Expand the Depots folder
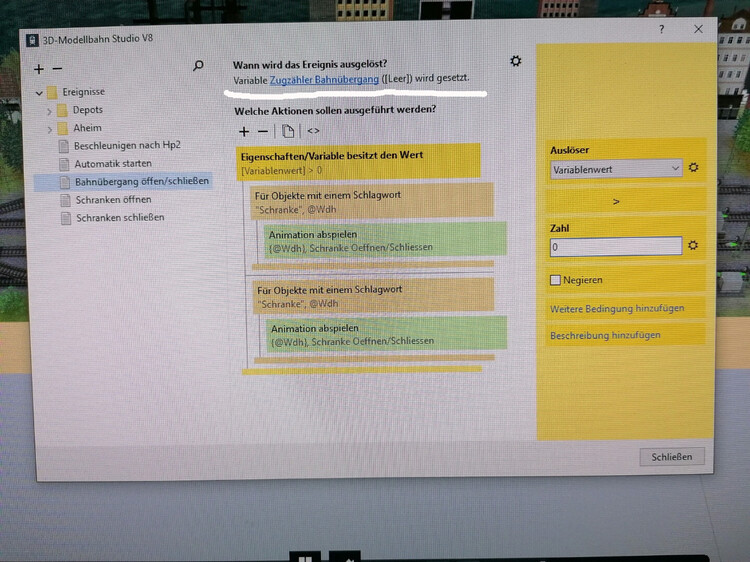Image resolution: width=750 pixels, height=562 pixels. [x=49, y=111]
